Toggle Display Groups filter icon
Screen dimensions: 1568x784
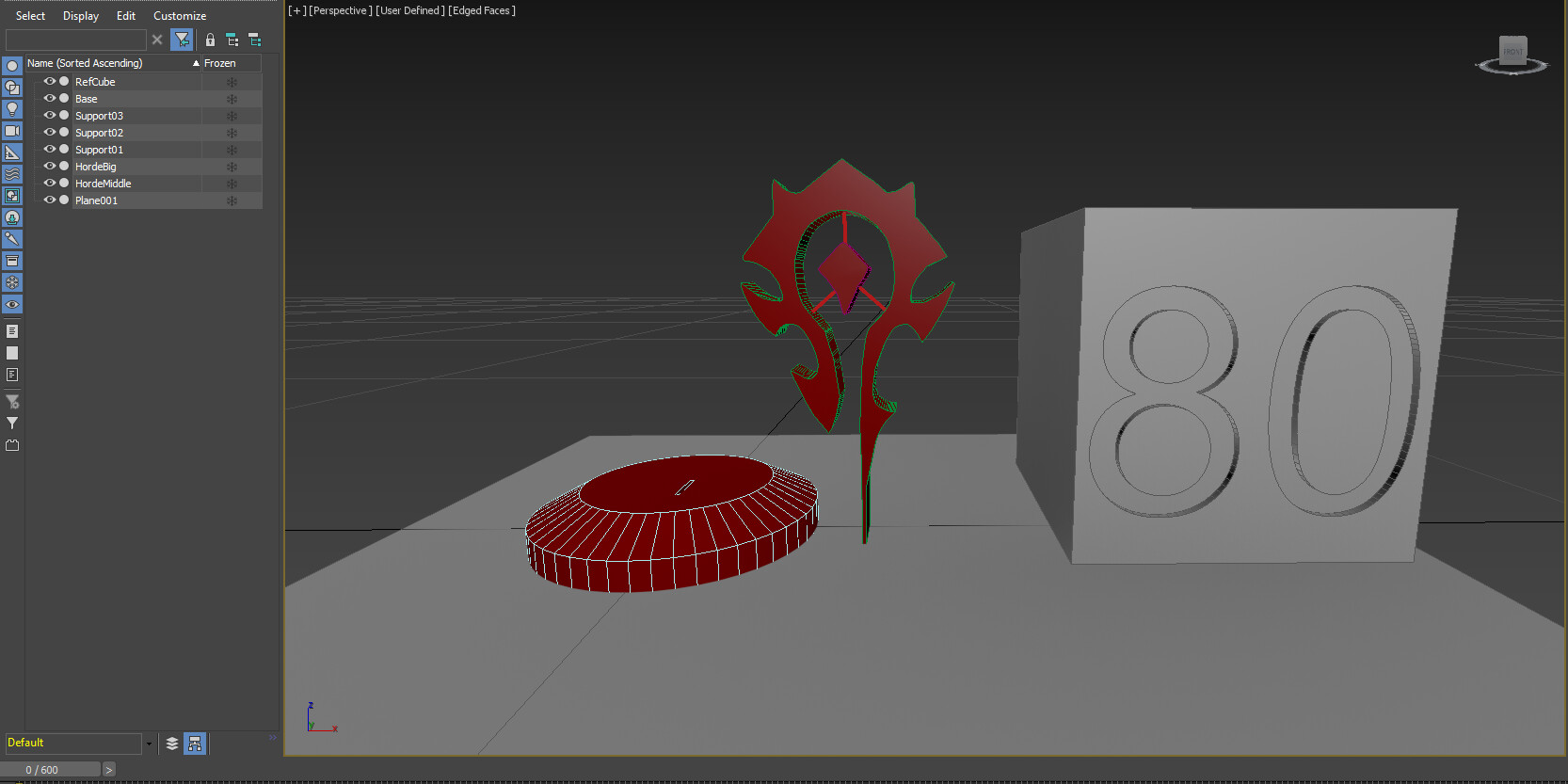[12, 196]
